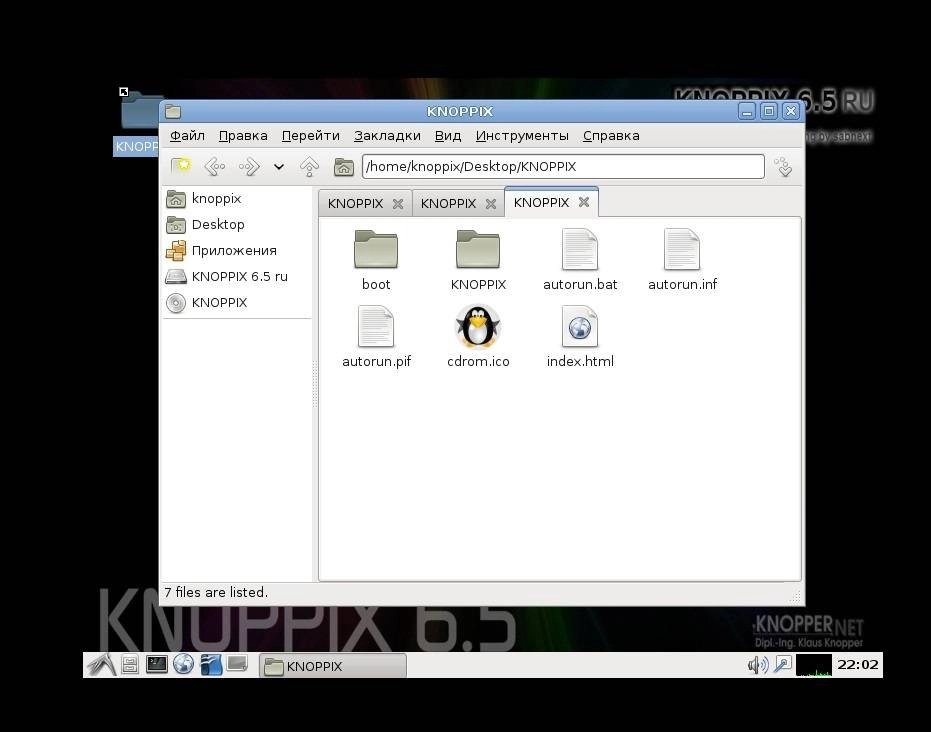Click the window resize grip corner

click(796, 595)
